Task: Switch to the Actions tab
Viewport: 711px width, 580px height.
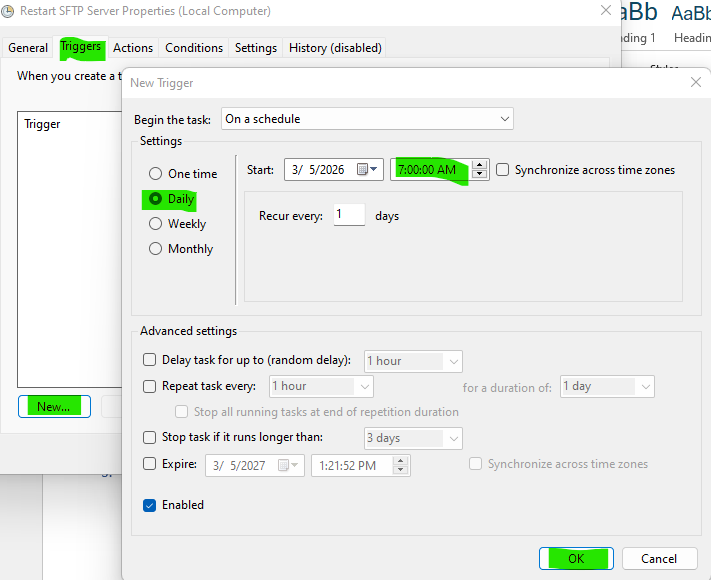Action: 133,48
